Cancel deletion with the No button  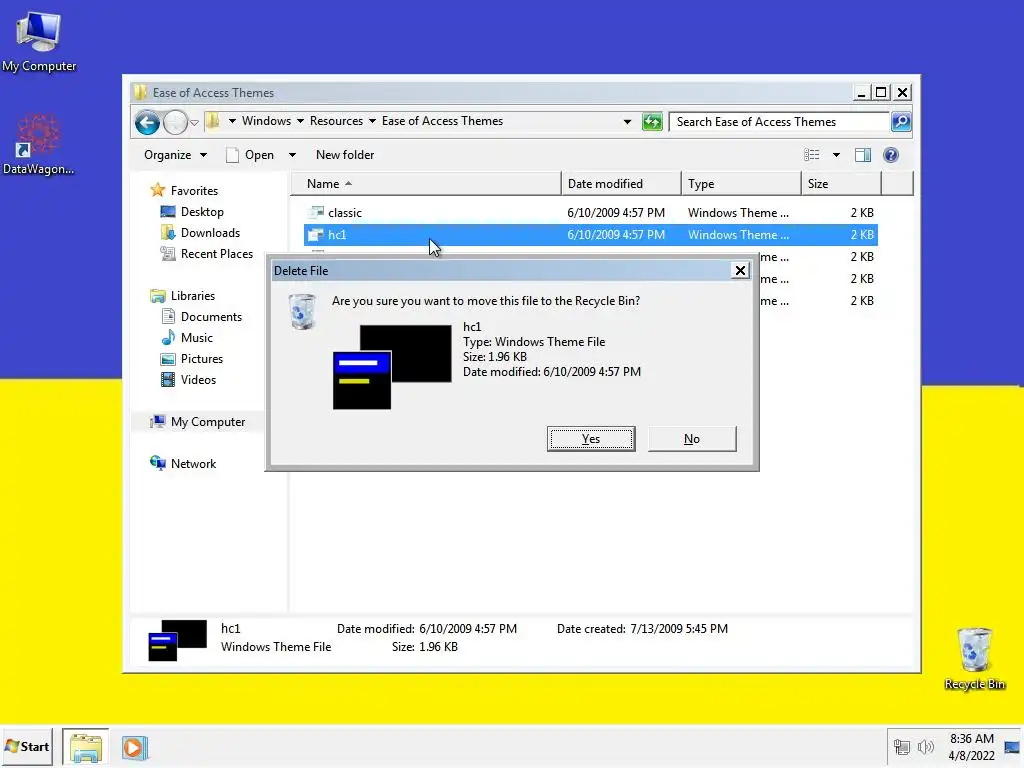point(692,439)
